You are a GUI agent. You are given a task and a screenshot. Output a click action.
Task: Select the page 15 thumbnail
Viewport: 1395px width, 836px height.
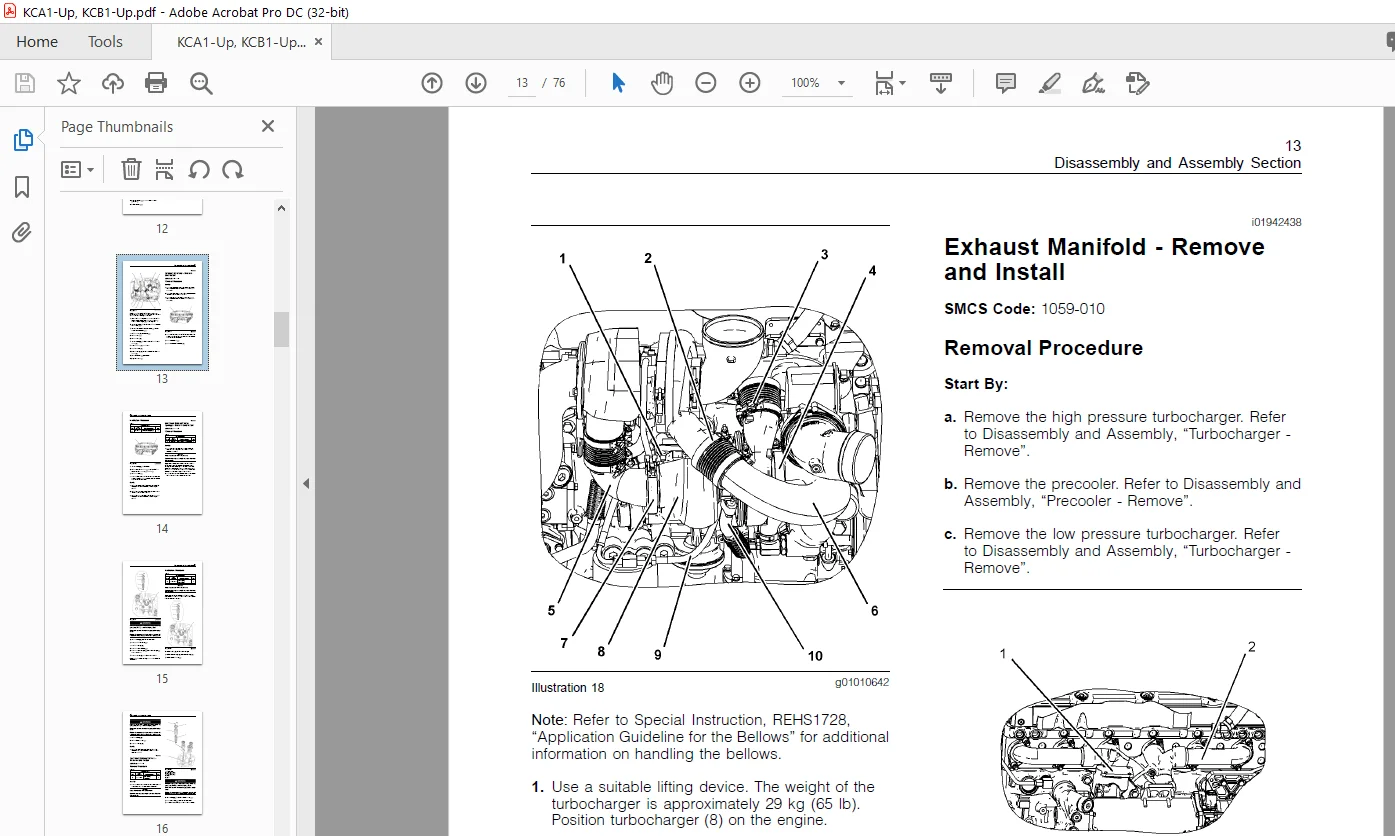(x=162, y=612)
